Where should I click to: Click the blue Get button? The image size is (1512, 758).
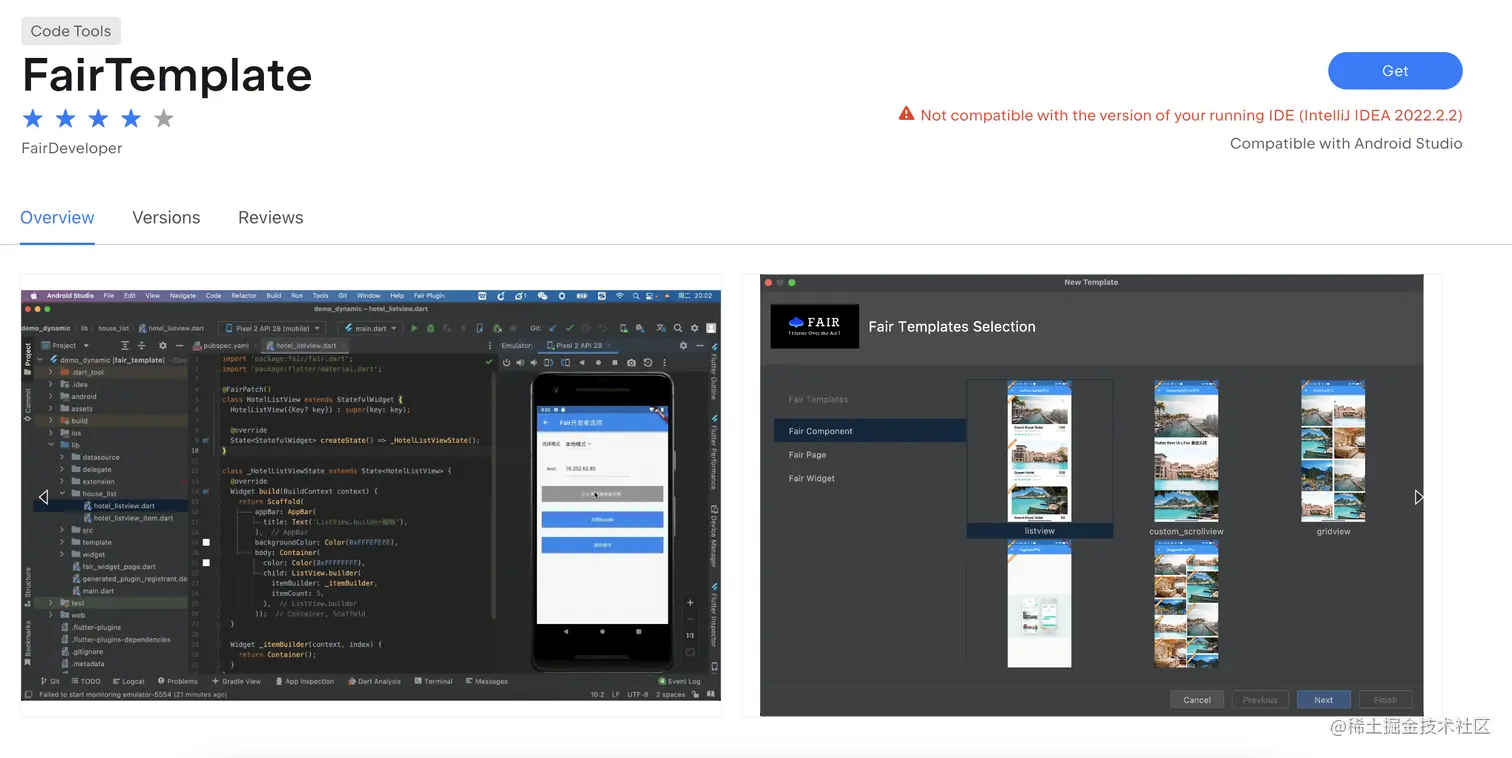(x=1395, y=71)
